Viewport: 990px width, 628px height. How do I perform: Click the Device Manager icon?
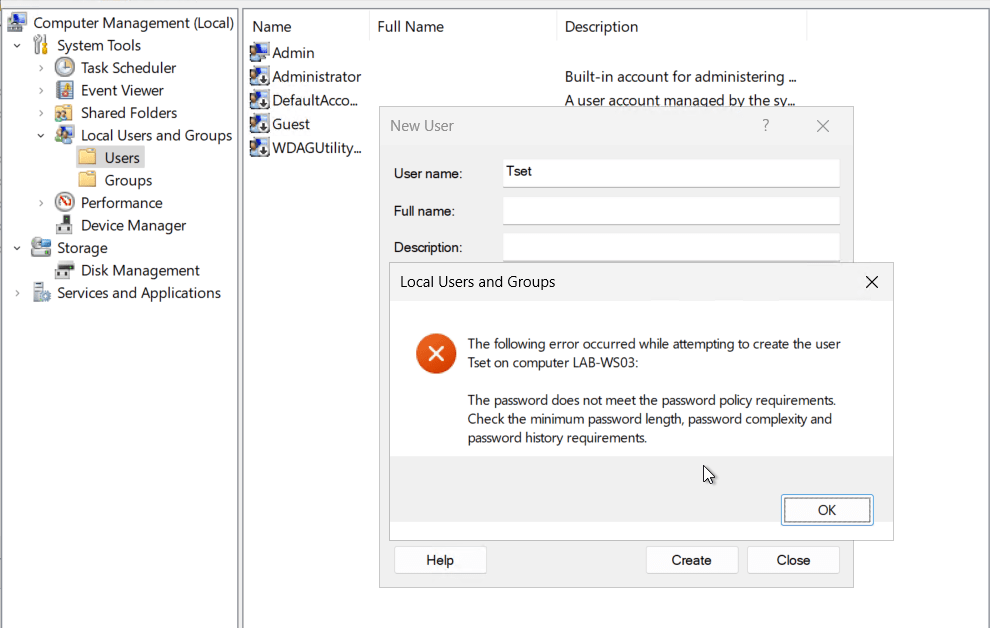(x=64, y=225)
